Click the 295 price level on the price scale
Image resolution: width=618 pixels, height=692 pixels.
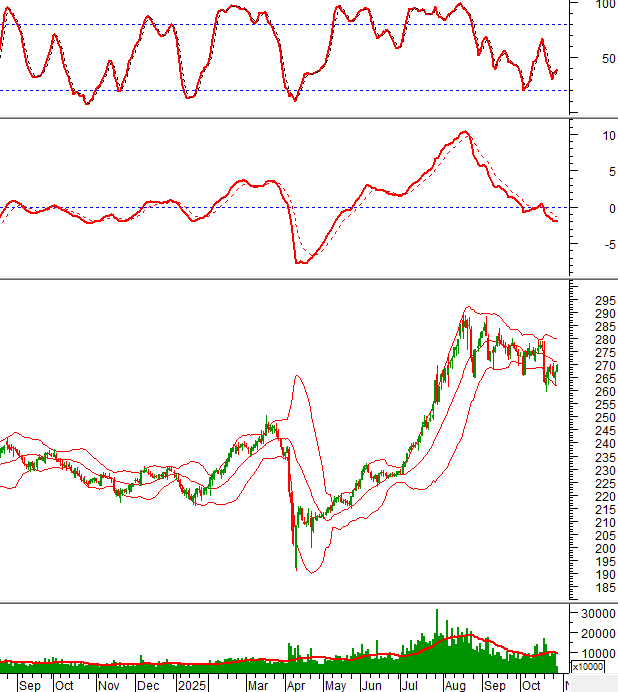coord(604,301)
